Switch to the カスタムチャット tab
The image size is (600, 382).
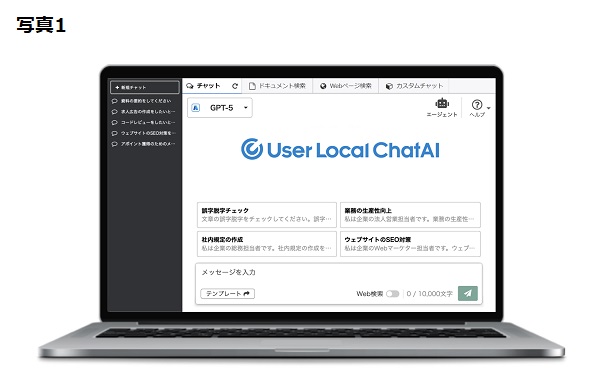pyautogui.click(x=414, y=86)
